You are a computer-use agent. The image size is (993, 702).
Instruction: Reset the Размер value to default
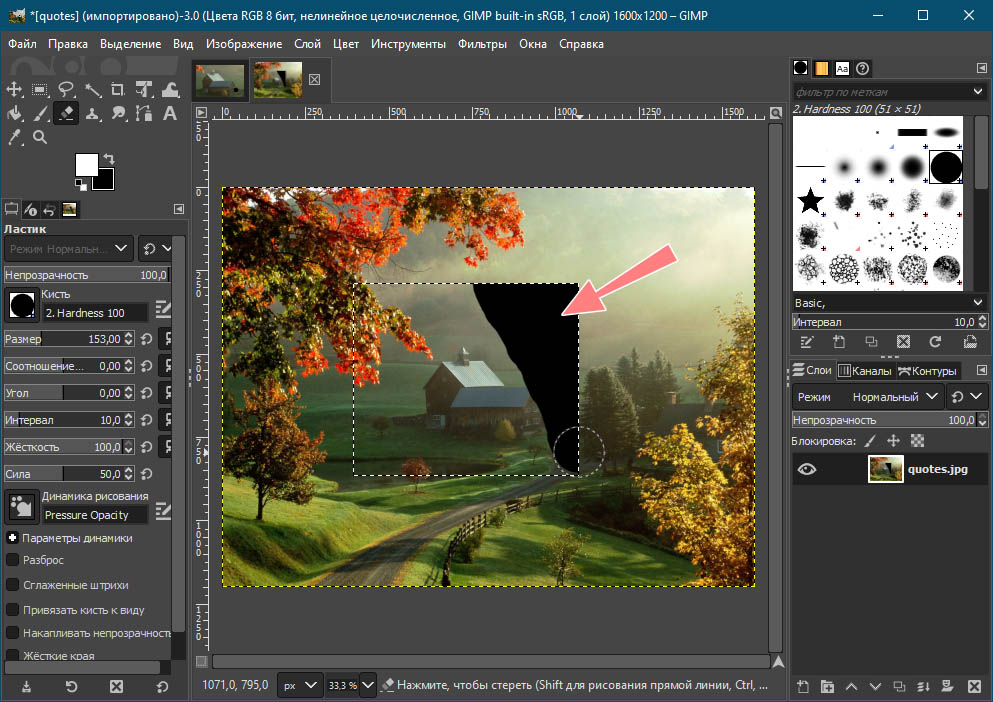click(x=147, y=339)
